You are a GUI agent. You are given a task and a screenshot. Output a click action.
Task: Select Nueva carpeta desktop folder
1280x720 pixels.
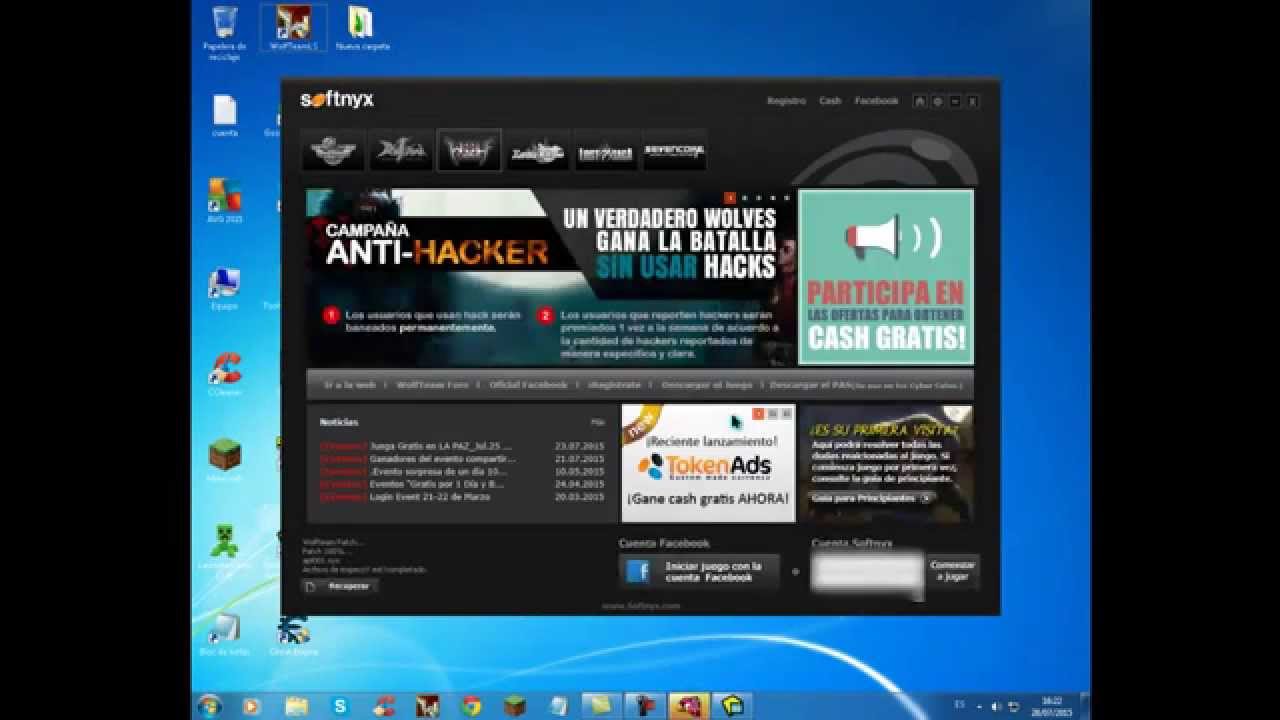click(x=362, y=28)
